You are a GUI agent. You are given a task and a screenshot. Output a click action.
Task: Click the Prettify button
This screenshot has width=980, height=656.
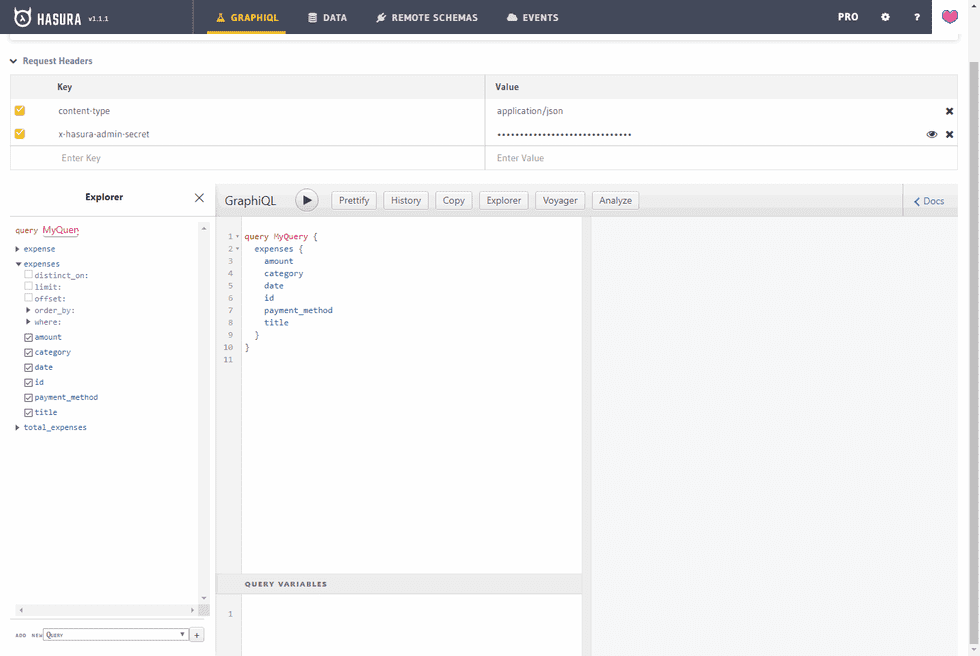pyautogui.click(x=354, y=200)
